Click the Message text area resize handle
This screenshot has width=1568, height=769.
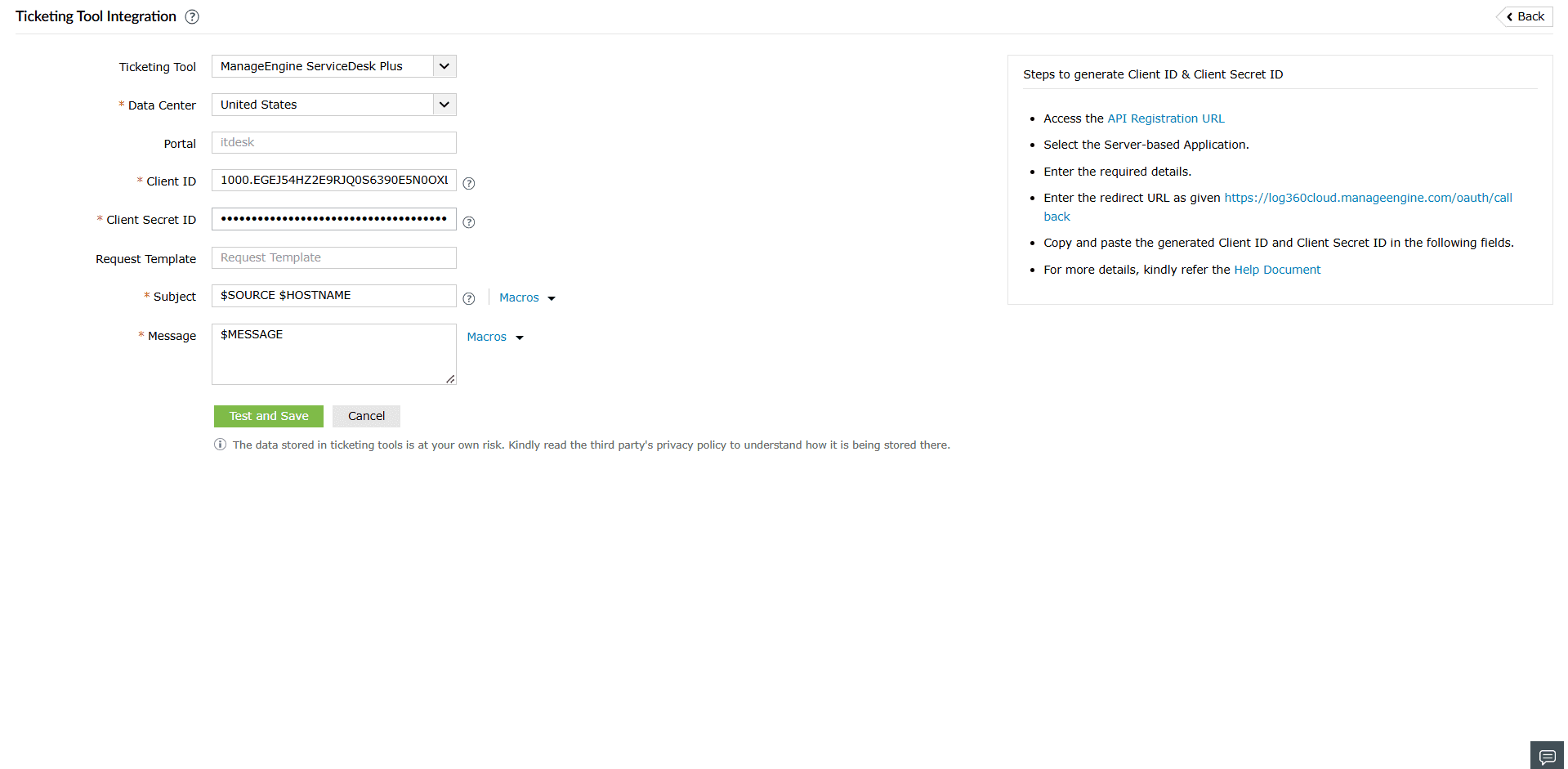(x=450, y=379)
